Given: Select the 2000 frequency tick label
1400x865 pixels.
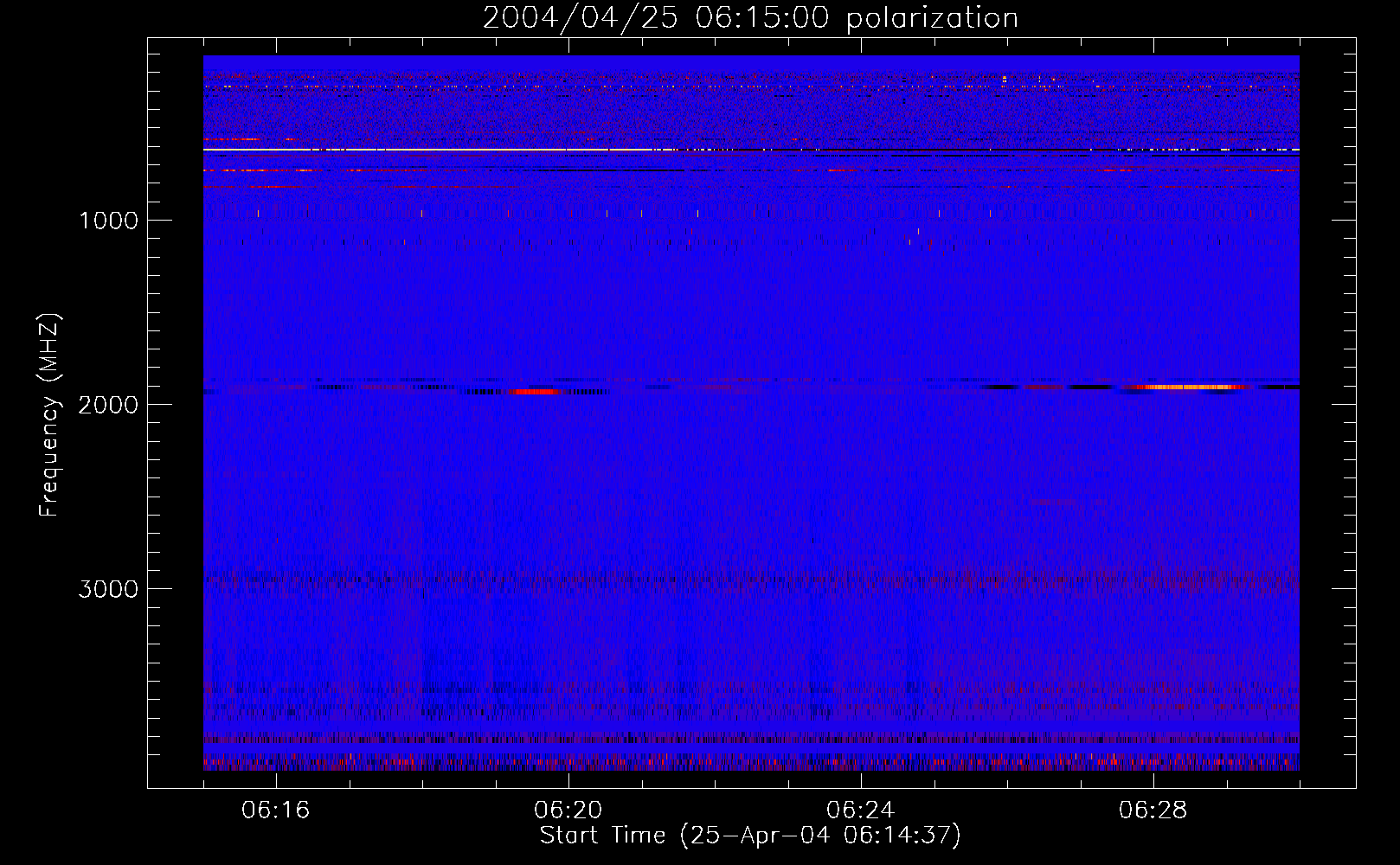Looking at the screenshot, I should pos(108,405).
